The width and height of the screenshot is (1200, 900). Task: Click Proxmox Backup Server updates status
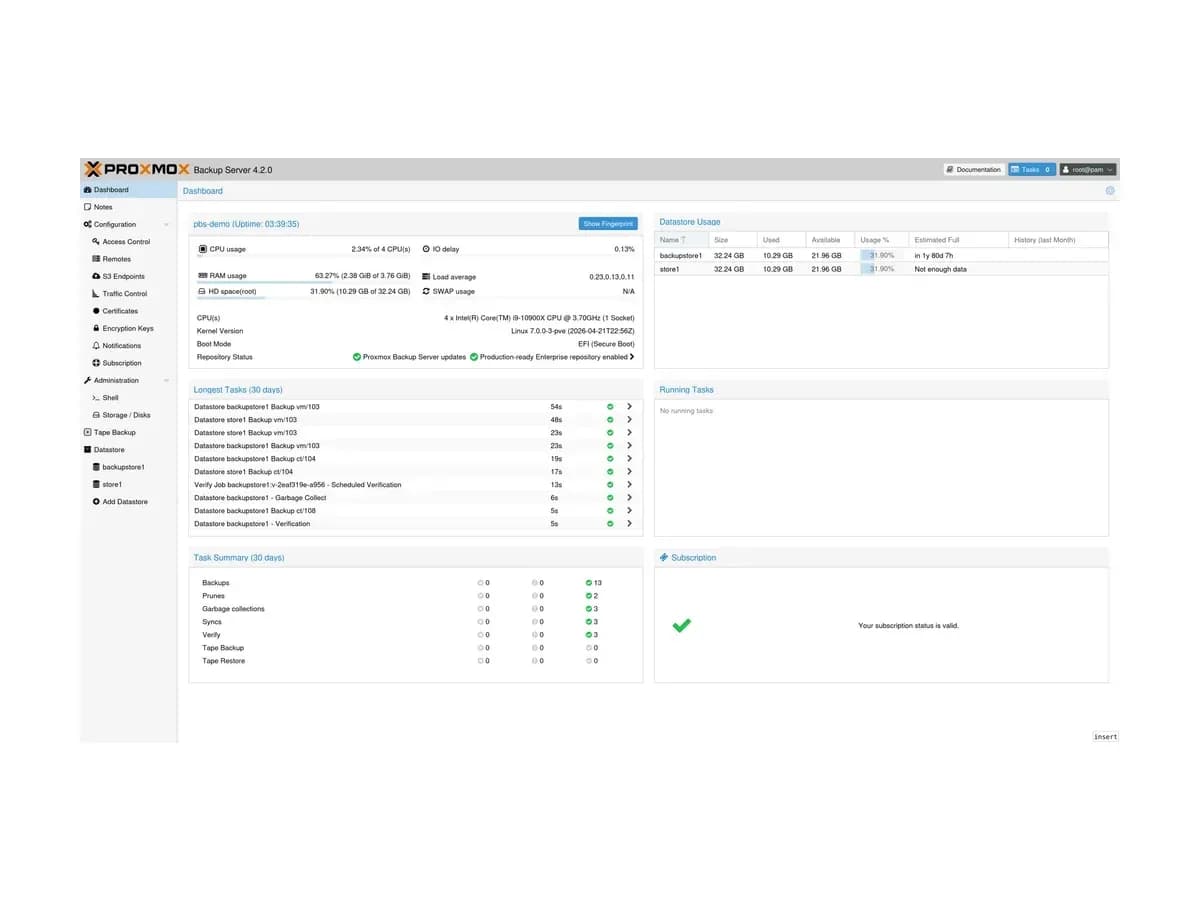pos(410,357)
